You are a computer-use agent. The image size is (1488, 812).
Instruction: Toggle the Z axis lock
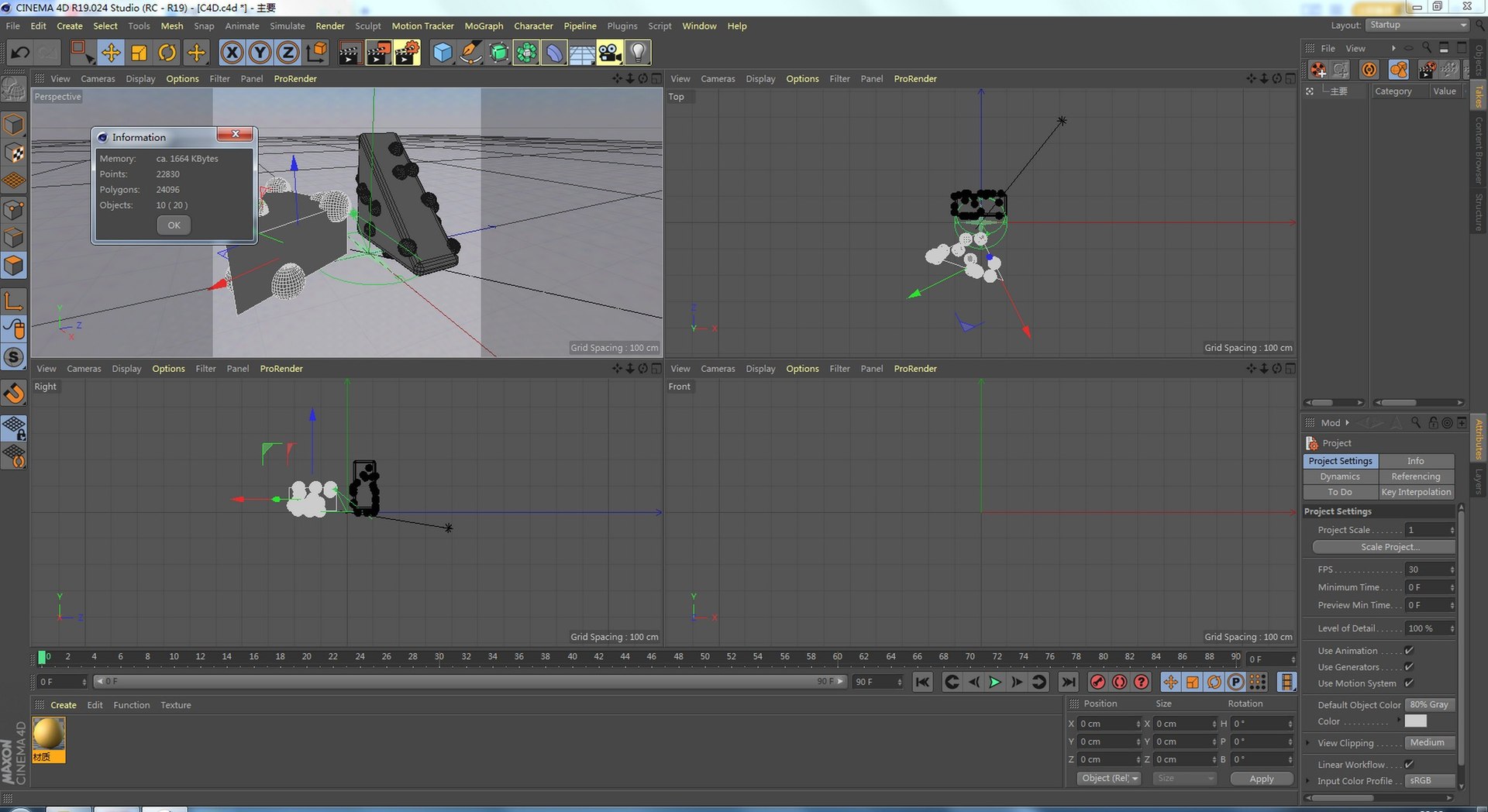288,53
